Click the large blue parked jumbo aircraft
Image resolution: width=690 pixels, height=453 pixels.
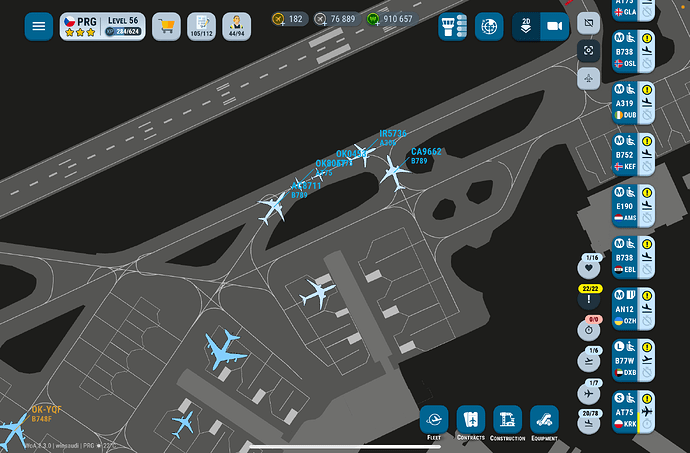click(224, 349)
